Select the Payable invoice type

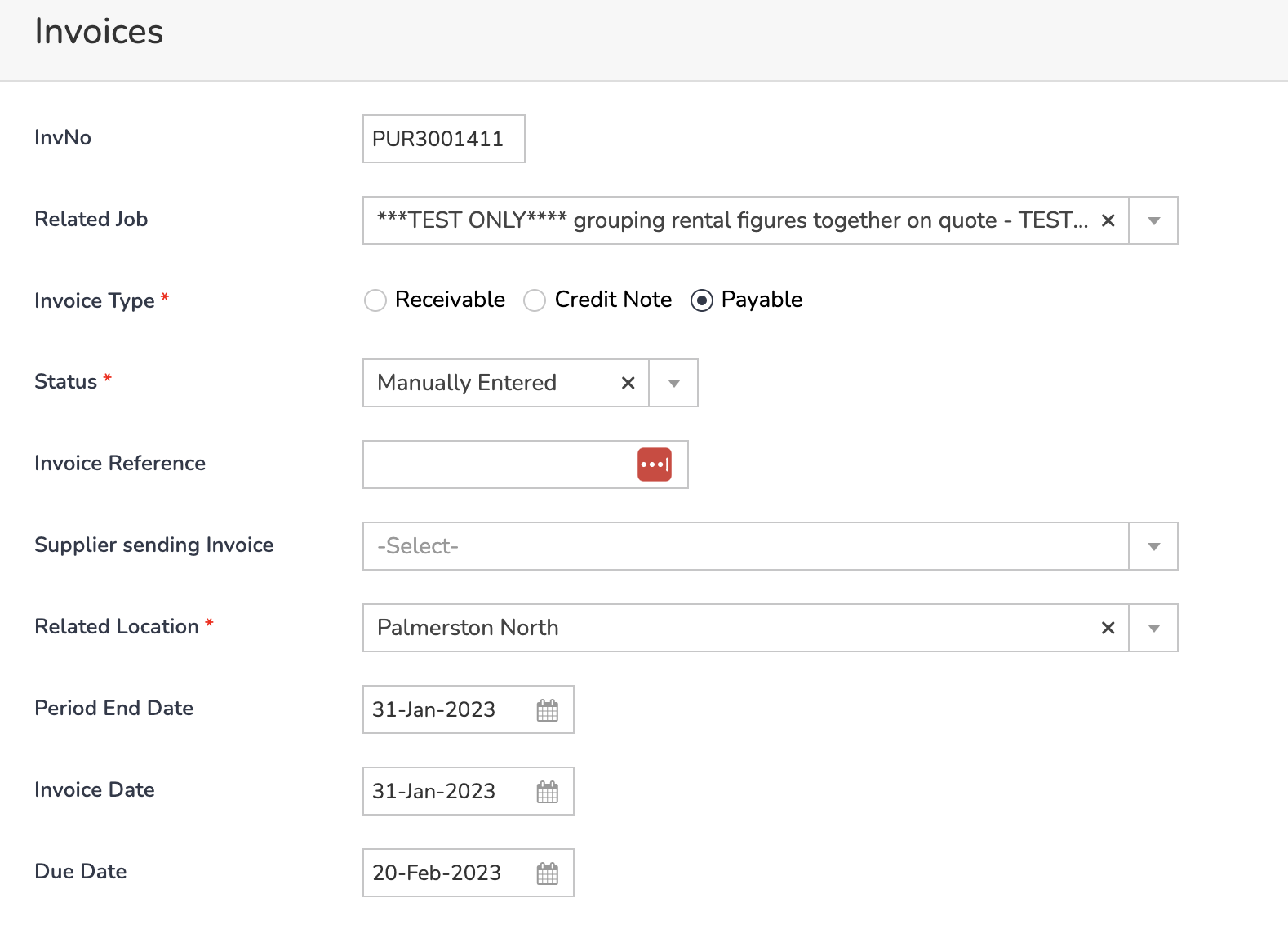tap(702, 300)
